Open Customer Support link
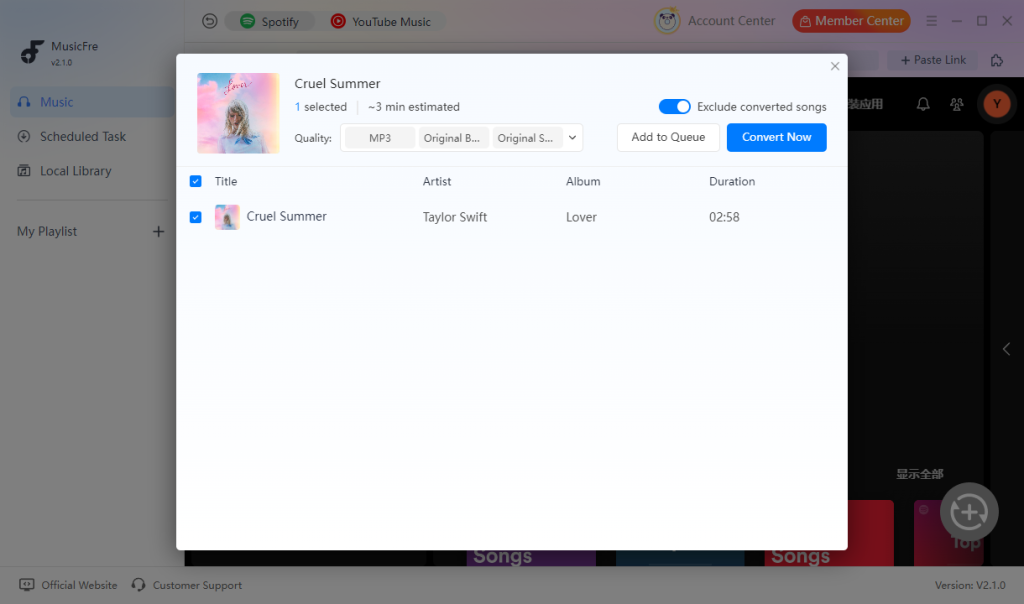Viewport: 1024px width, 604px height. click(x=197, y=585)
